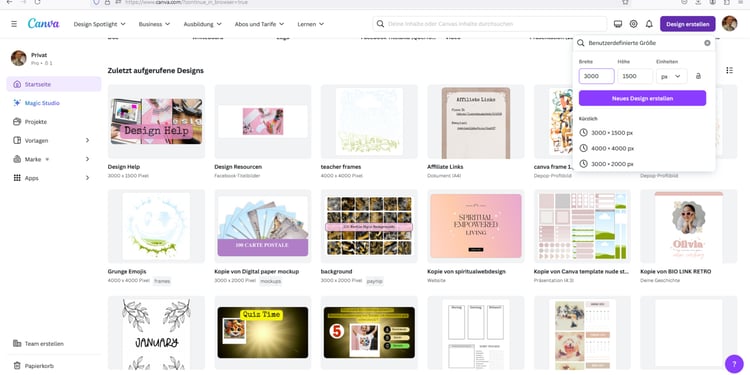750x375 pixels.
Task: Open the hamburger menu beside Canva logo
Action: (x=14, y=24)
